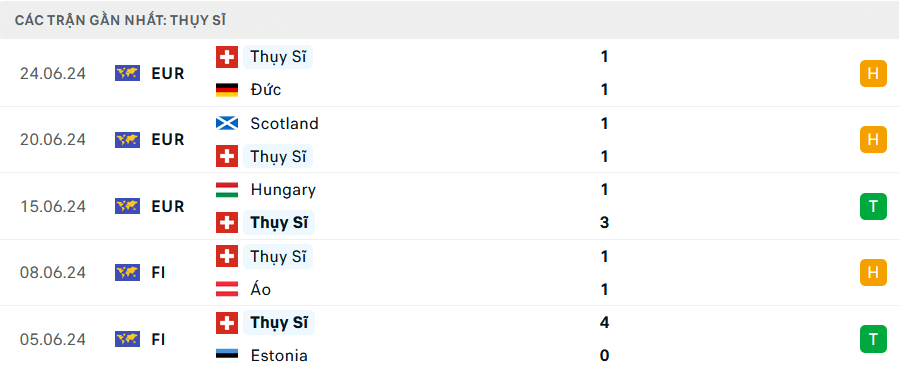Click the green T badge for Estonia match
This screenshot has width=899, height=370.
(873, 339)
